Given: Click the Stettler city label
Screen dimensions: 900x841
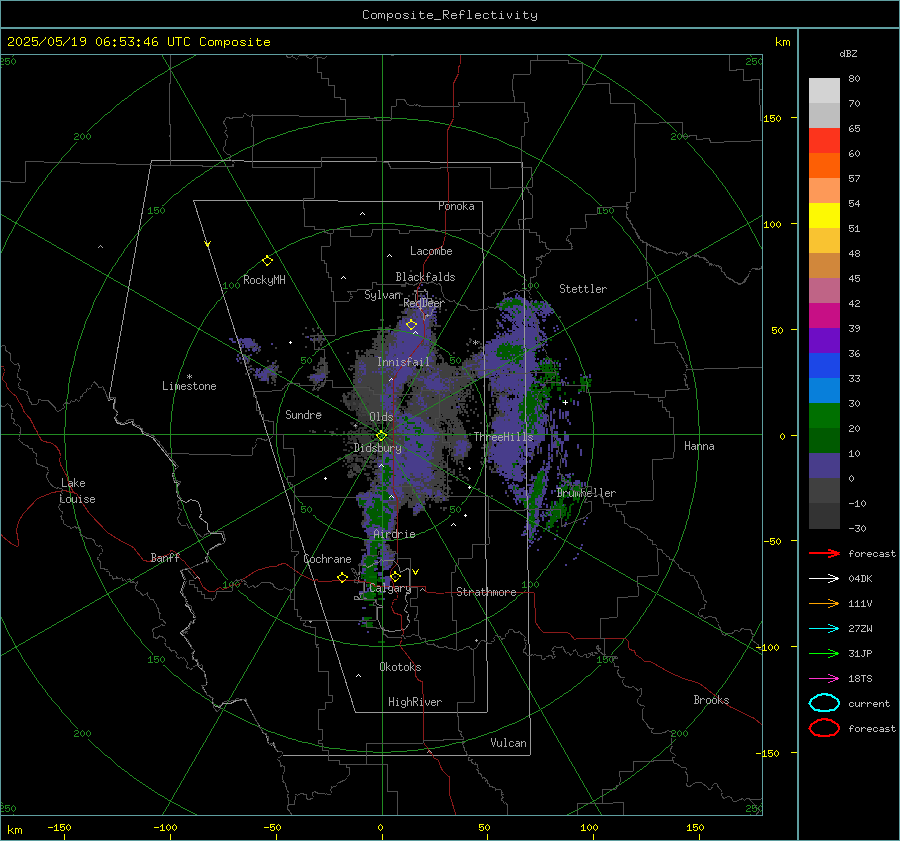Looking at the screenshot, I should [x=583, y=289].
